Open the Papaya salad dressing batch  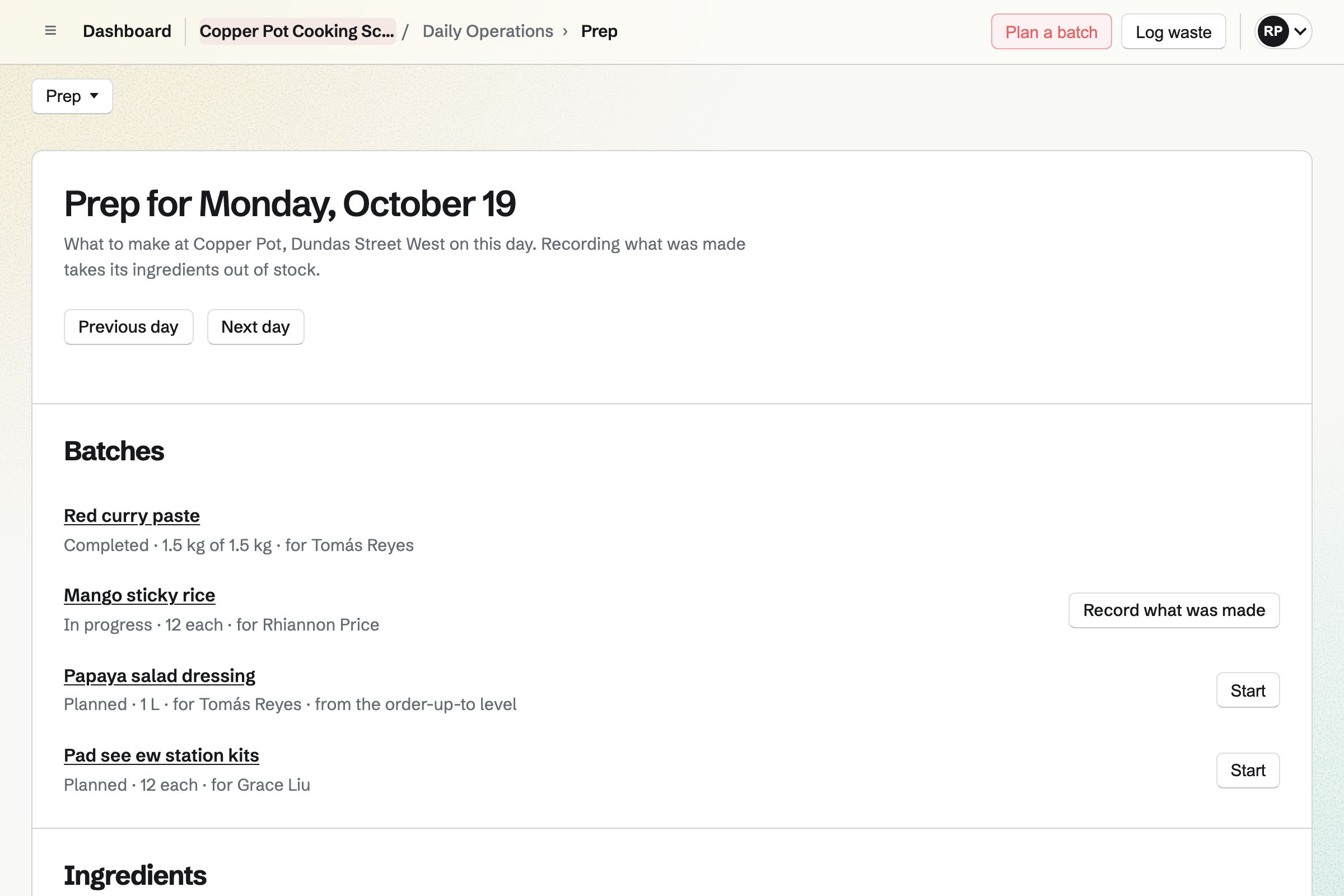point(160,675)
